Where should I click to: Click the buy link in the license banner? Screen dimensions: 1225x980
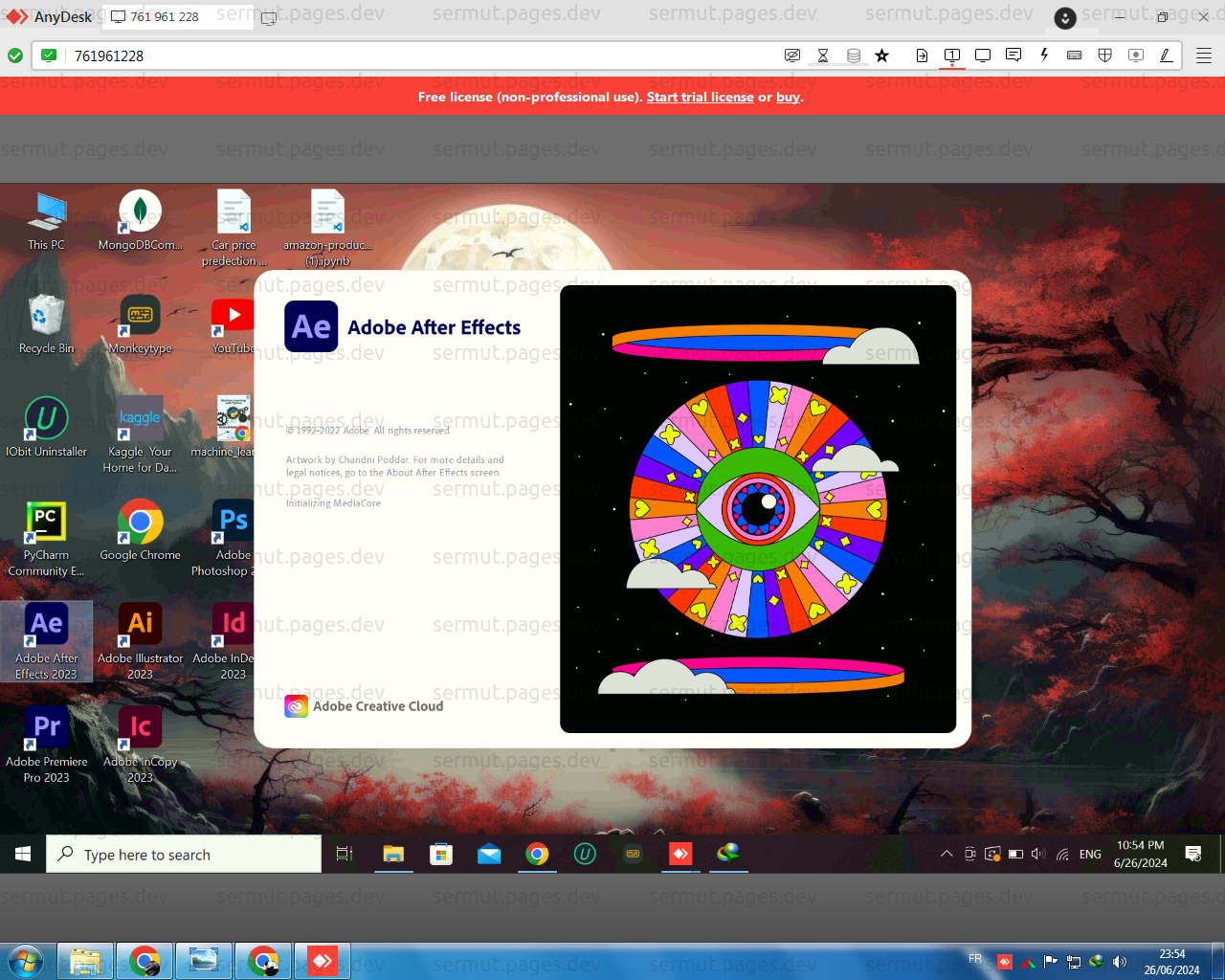pyautogui.click(x=788, y=97)
